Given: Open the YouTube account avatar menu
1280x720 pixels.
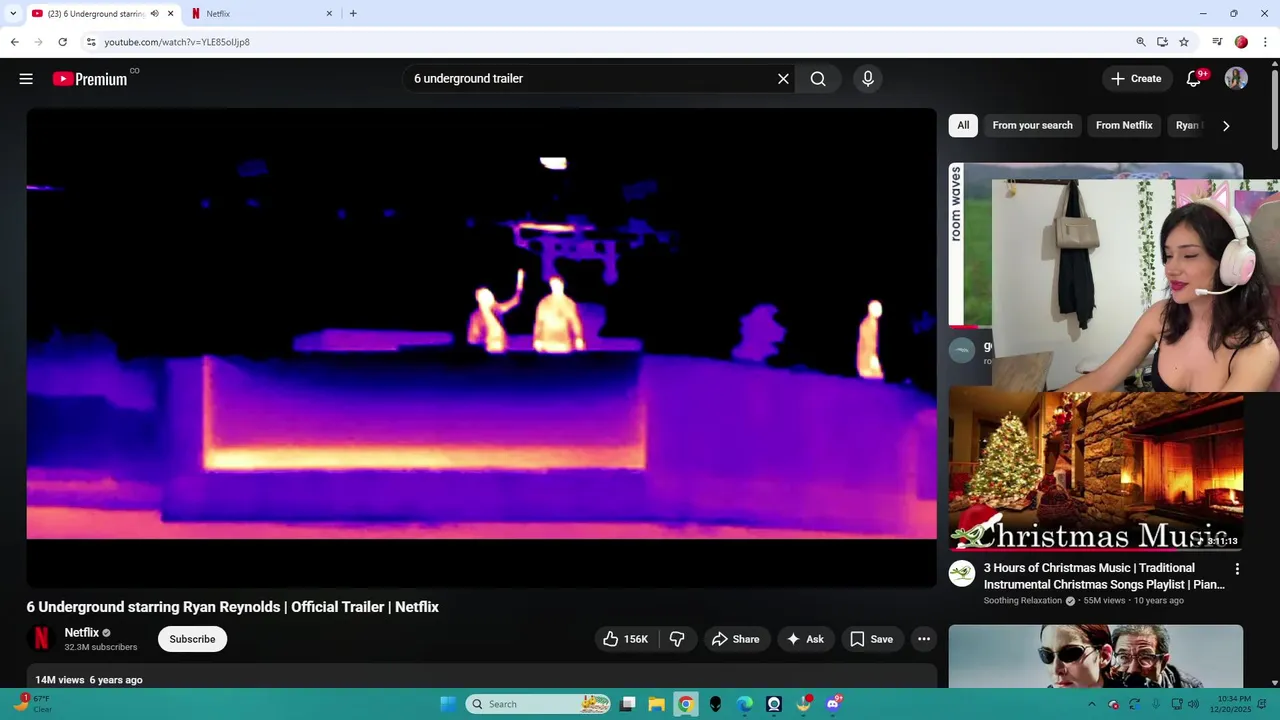Looking at the screenshot, I should tap(1236, 79).
